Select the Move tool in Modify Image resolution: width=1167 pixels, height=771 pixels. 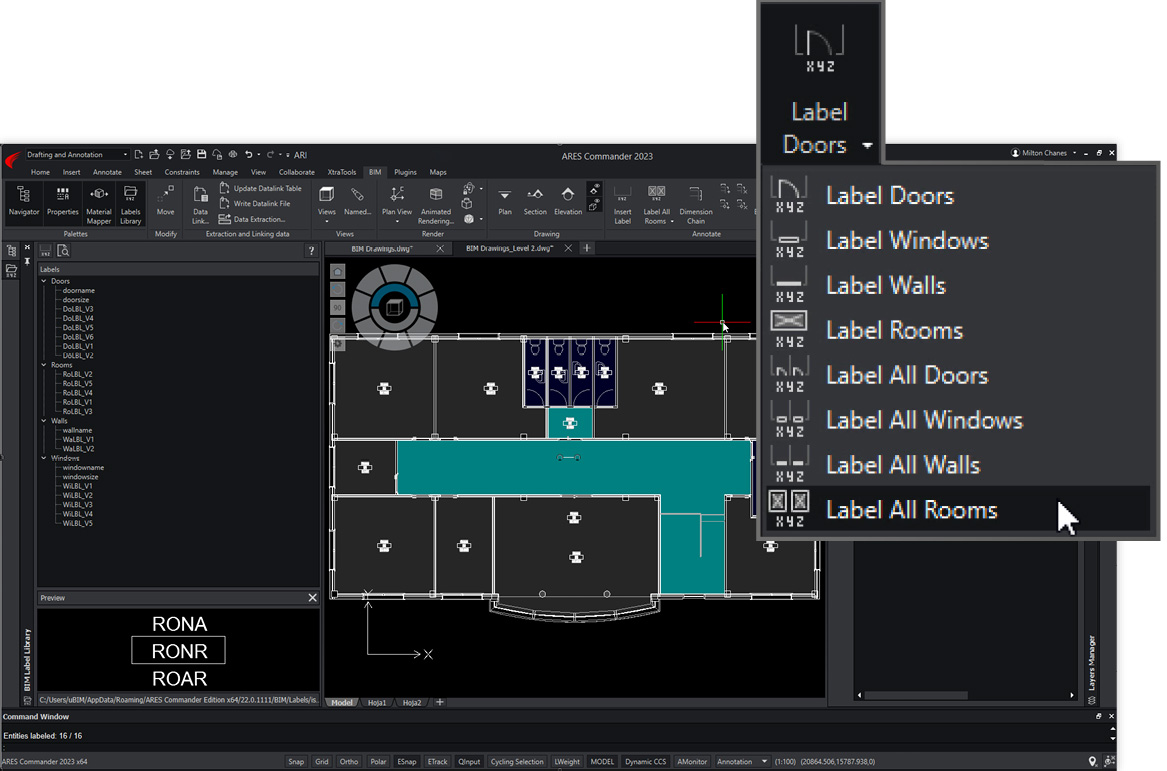[x=165, y=202]
